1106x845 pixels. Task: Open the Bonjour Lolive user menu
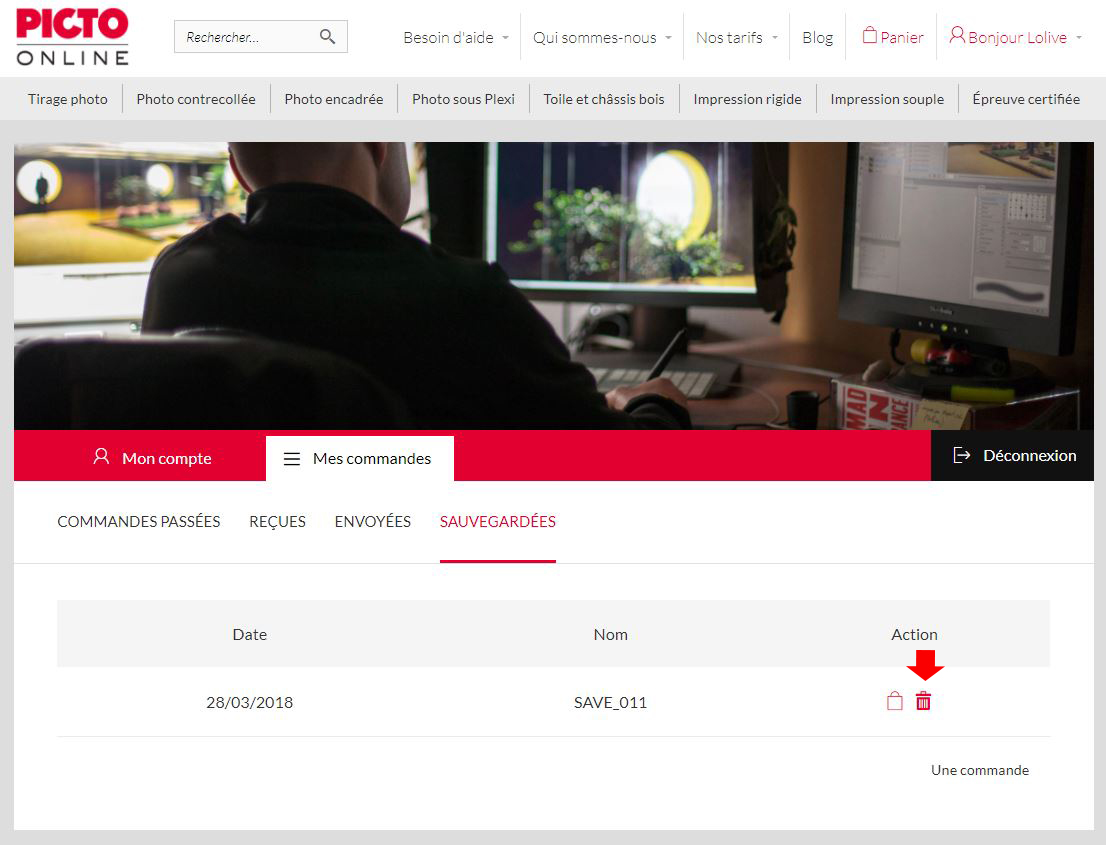click(x=1015, y=37)
